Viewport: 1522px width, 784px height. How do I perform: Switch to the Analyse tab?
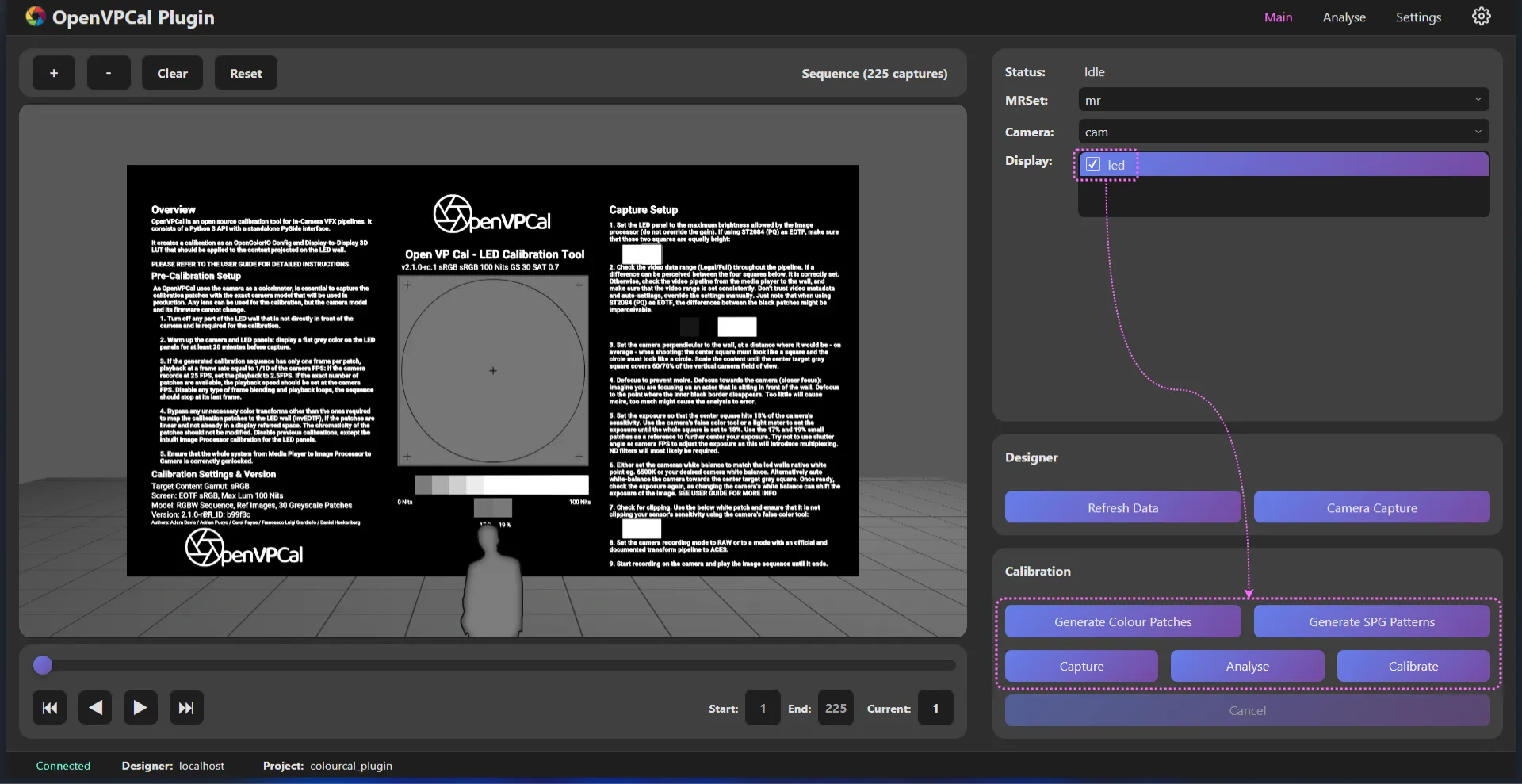click(1344, 17)
